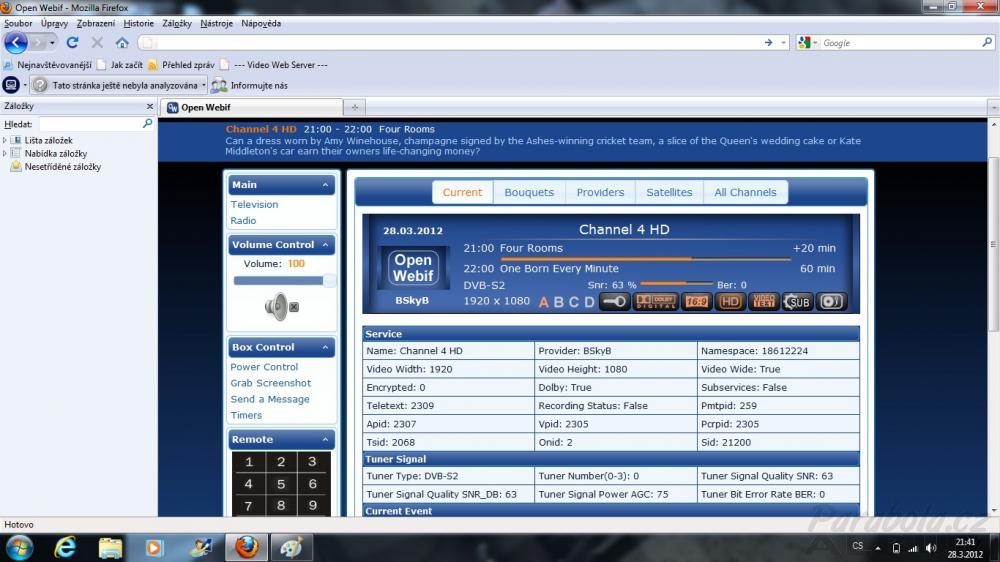The width and height of the screenshot is (1000, 562).
Task: Click the Informujte nás toolbar button
Action: [250, 85]
